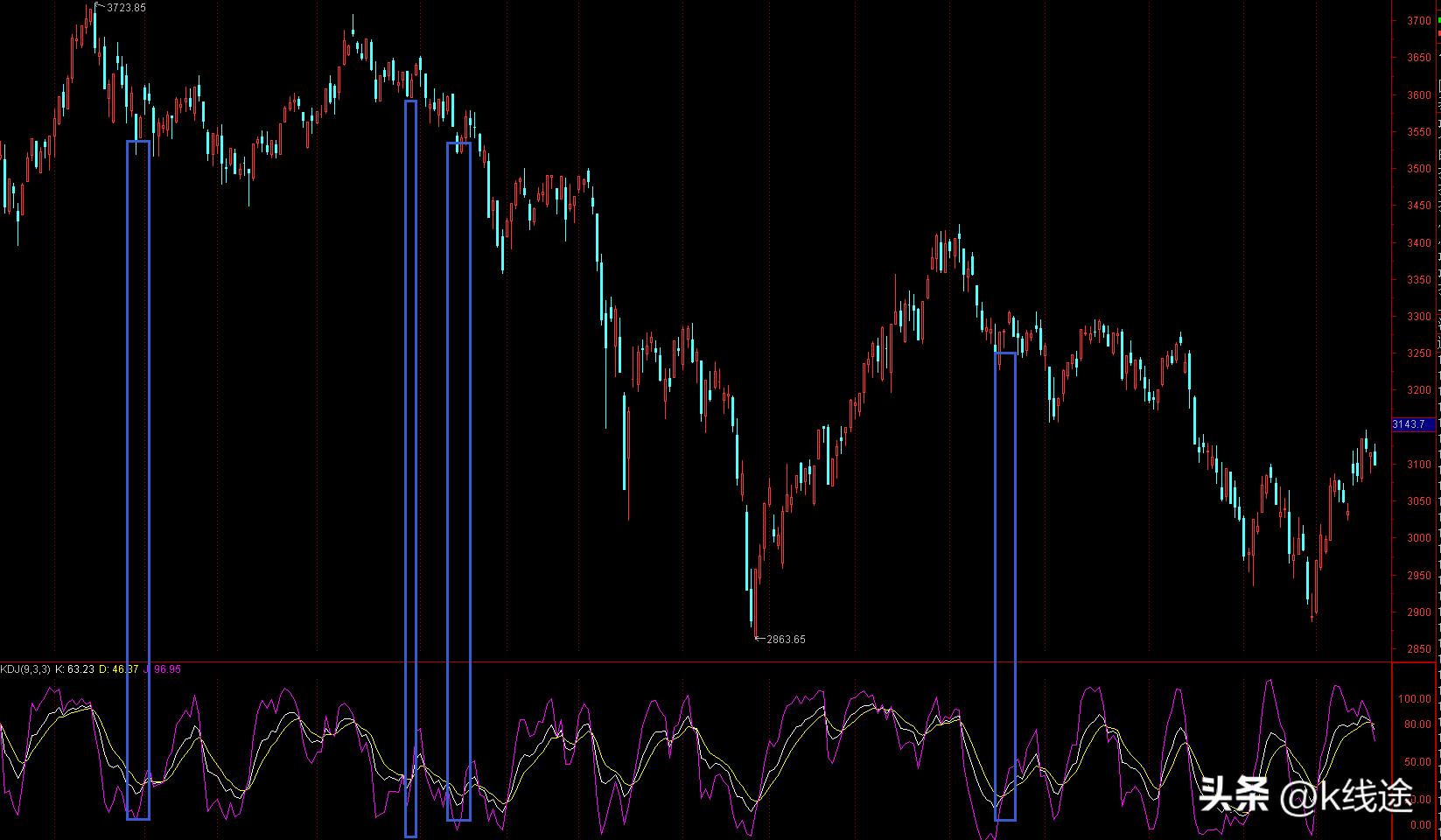Viewport: 1441px width, 840px height.
Task: Click the 2900 price axis label
Action: tap(1419, 612)
